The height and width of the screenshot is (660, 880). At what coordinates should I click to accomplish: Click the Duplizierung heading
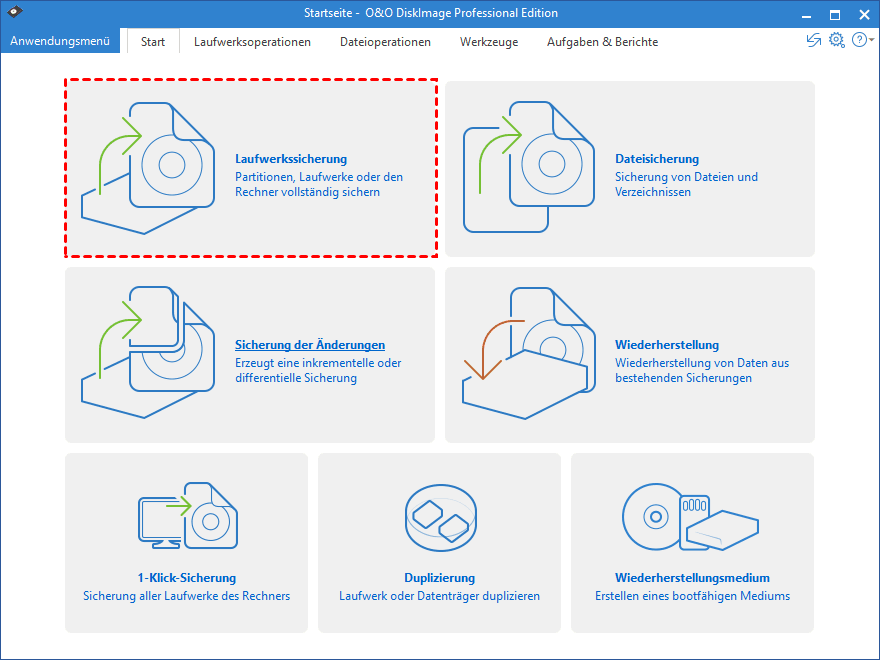439,578
